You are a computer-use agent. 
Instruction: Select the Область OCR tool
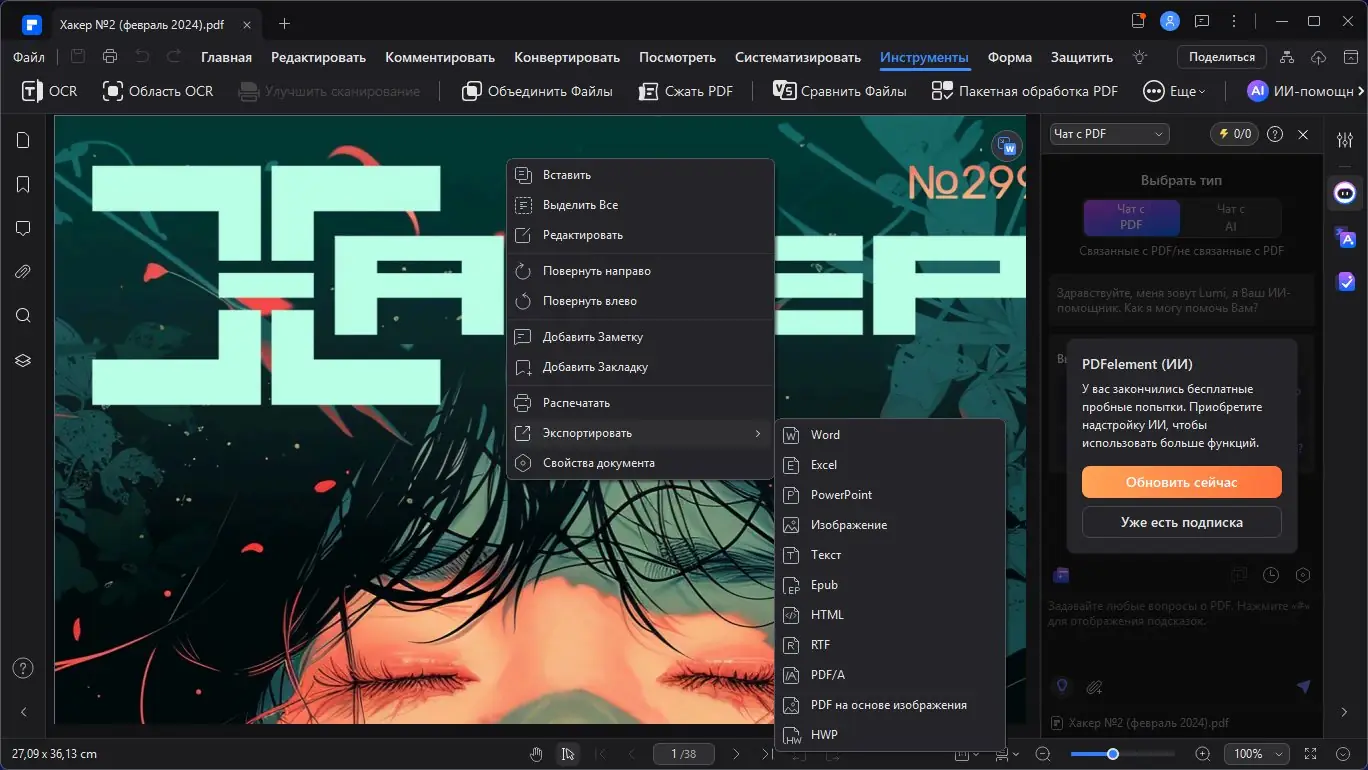click(x=158, y=91)
